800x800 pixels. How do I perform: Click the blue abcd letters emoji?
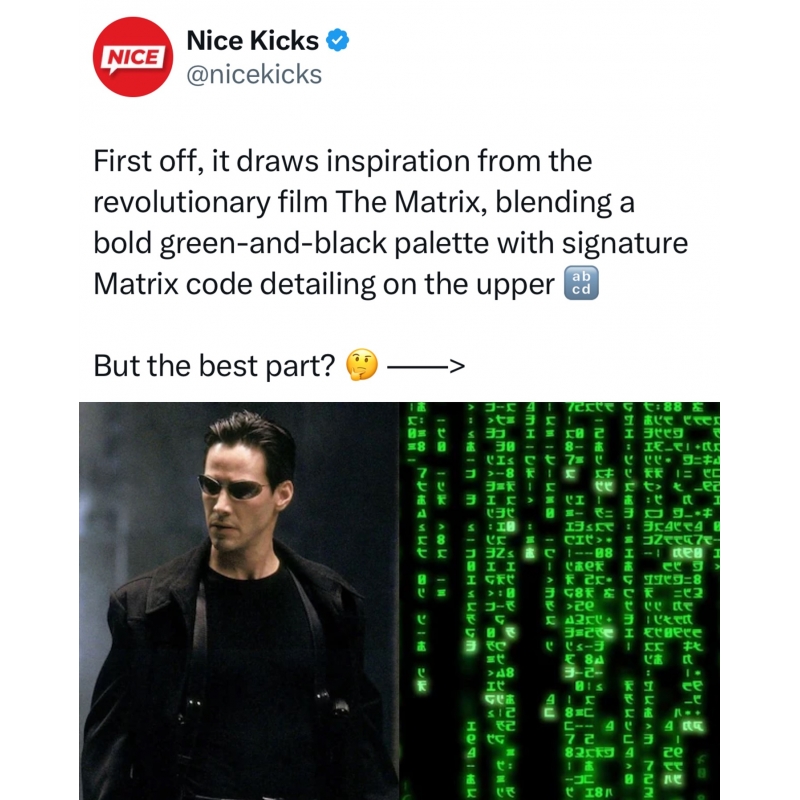[581, 283]
